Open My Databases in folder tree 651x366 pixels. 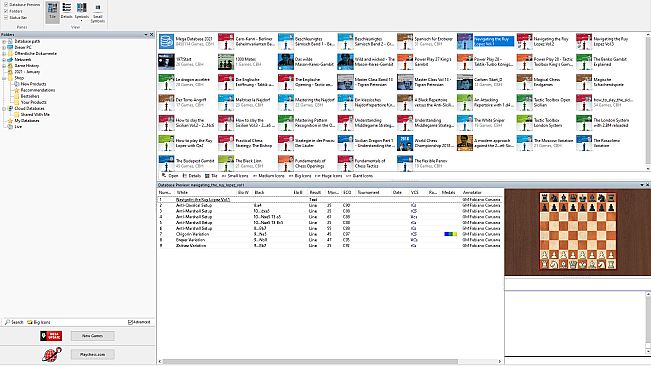coord(27,120)
